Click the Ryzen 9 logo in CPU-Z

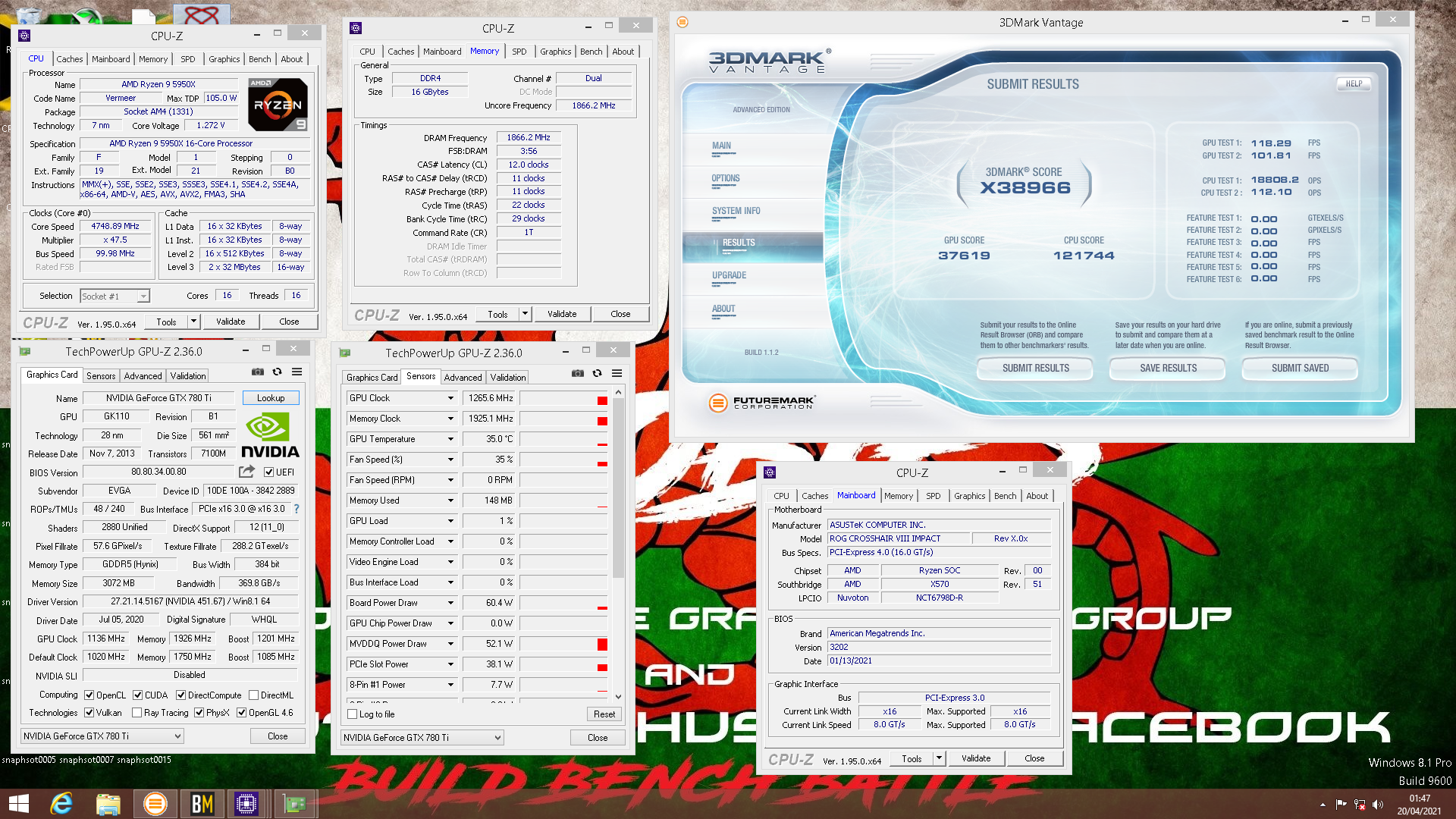click(278, 105)
